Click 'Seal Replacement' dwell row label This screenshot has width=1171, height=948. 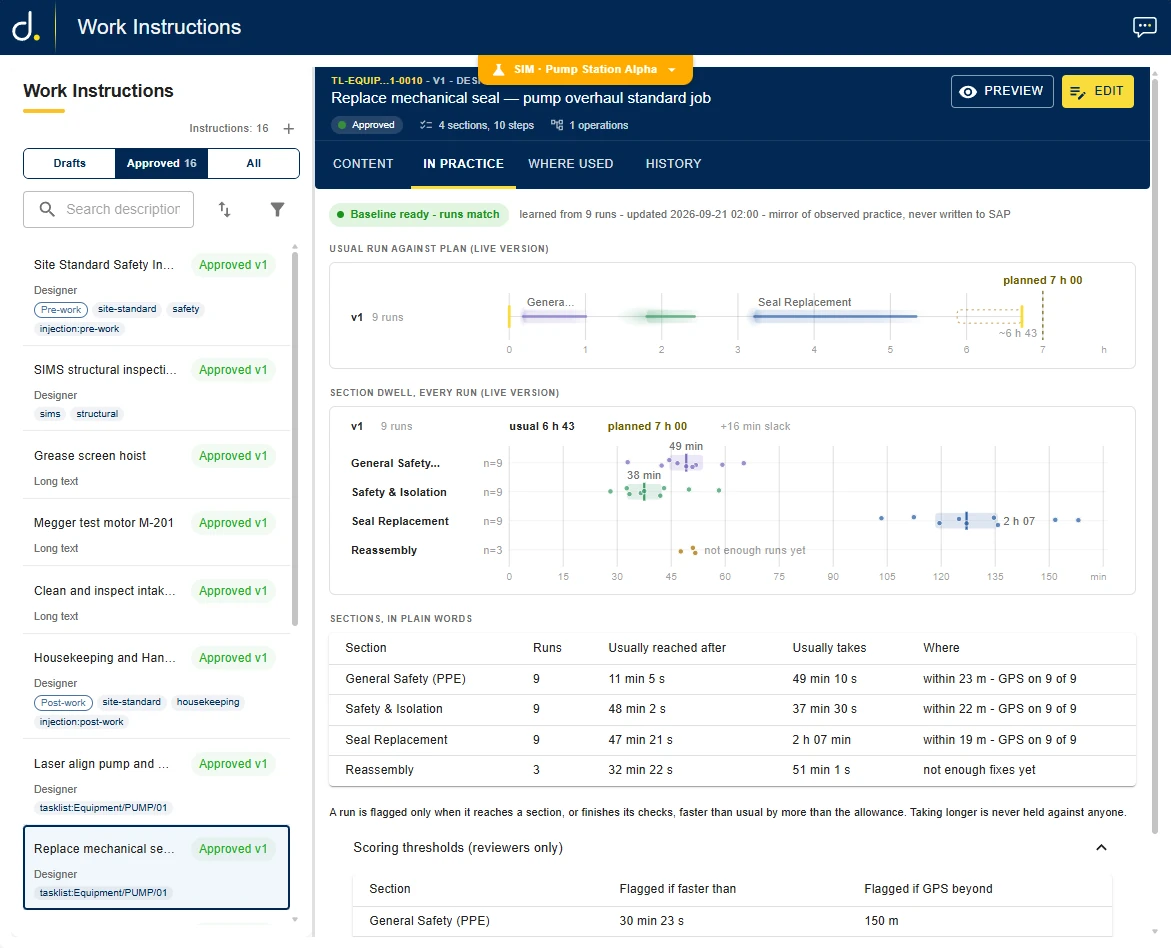click(x=400, y=521)
